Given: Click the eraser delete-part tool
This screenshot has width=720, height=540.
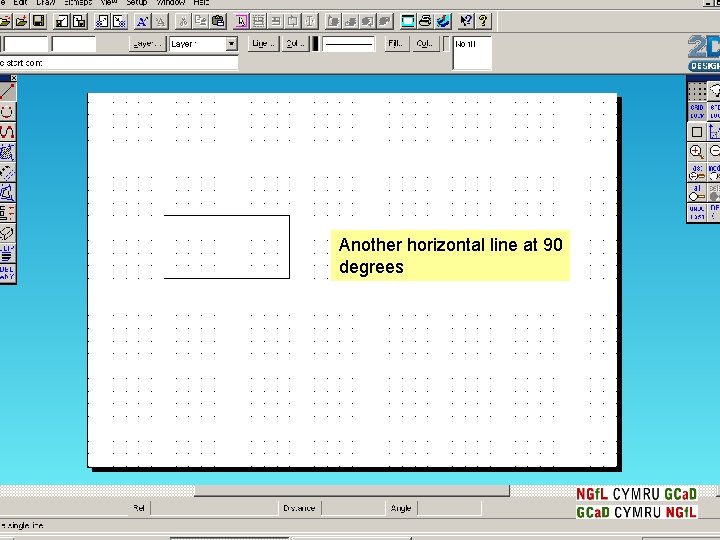Looking at the screenshot, I should pyautogui.click(x=7, y=233).
